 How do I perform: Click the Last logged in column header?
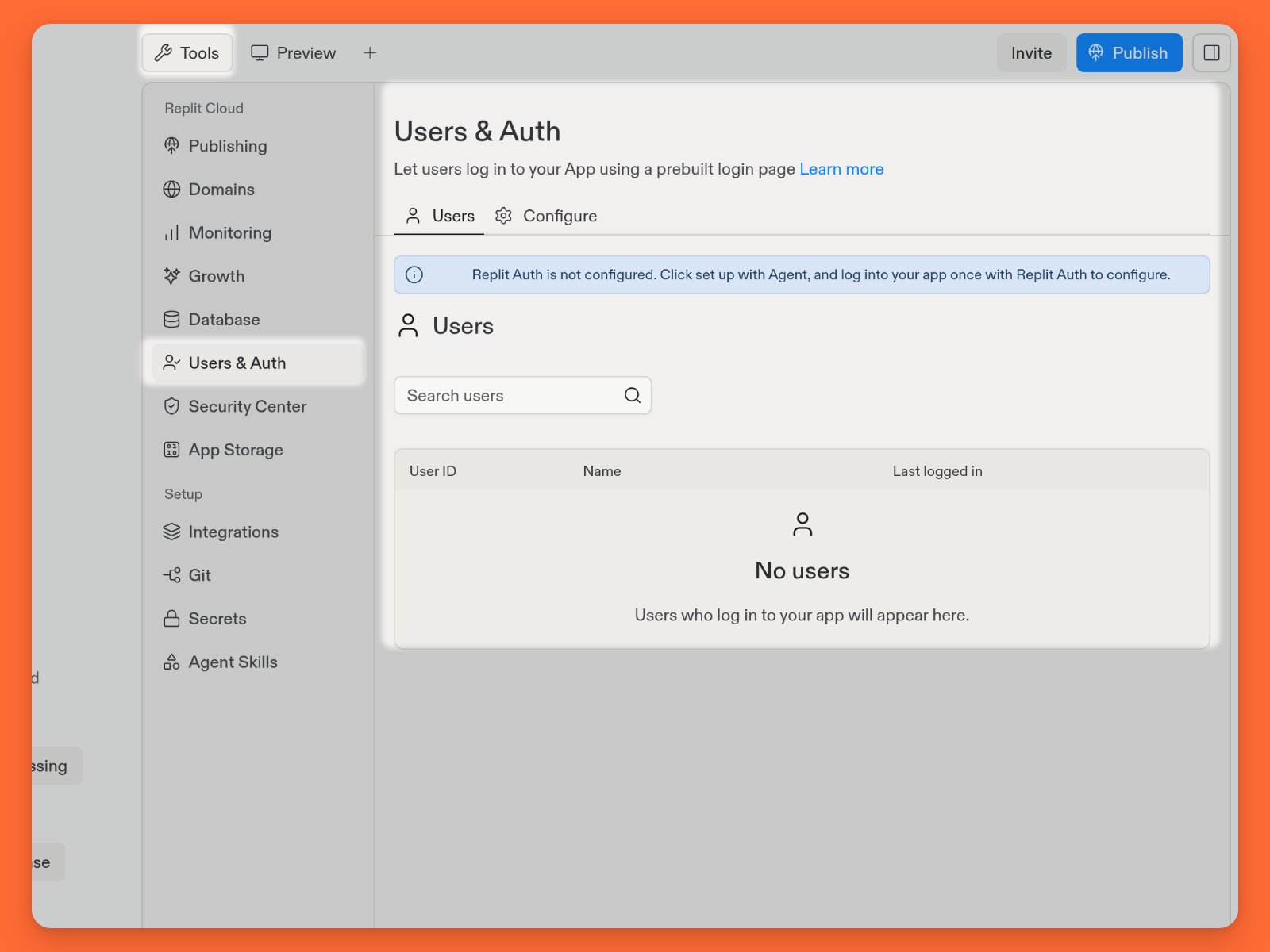[x=937, y=471]
